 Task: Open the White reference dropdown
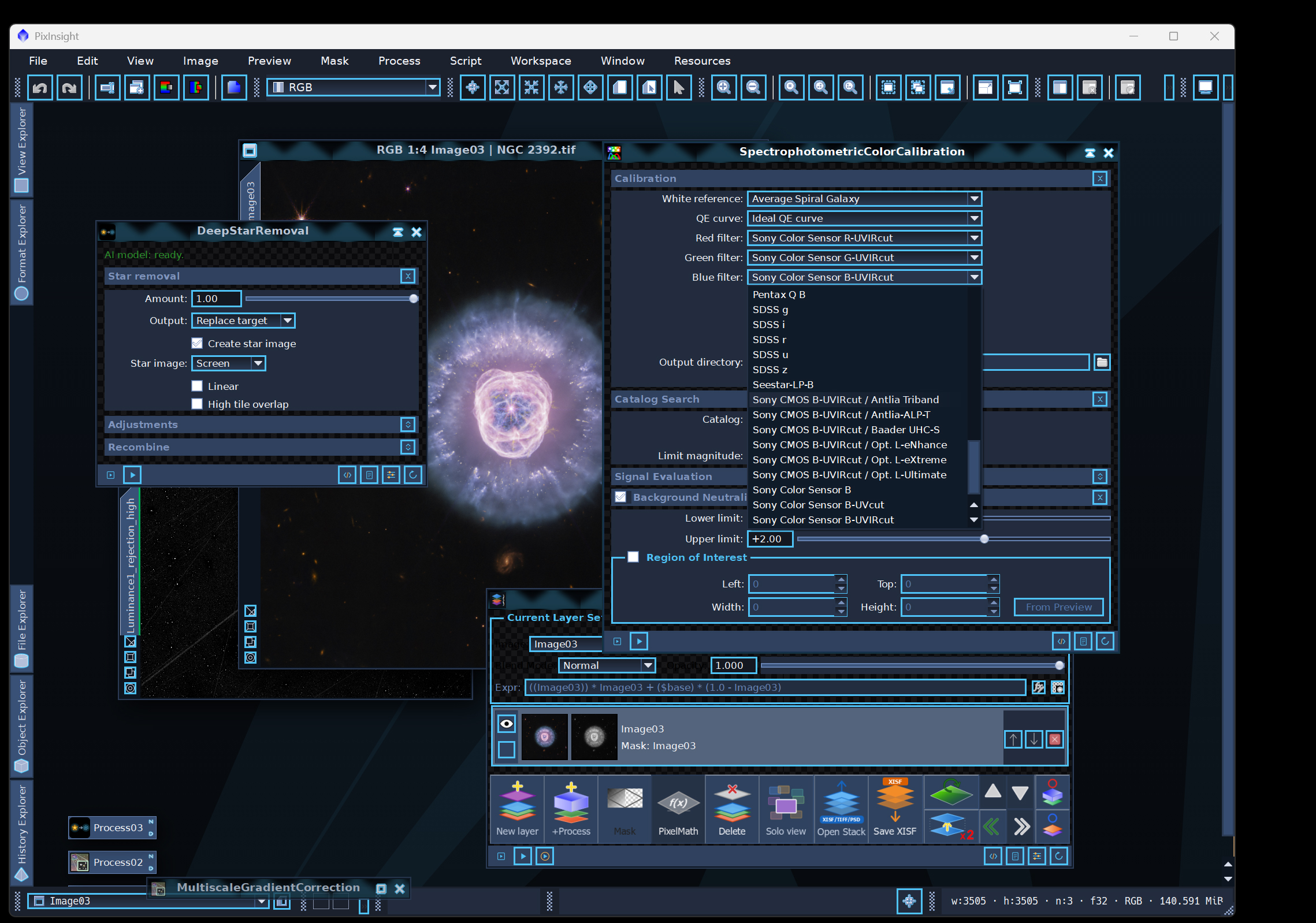coord(864,199)
